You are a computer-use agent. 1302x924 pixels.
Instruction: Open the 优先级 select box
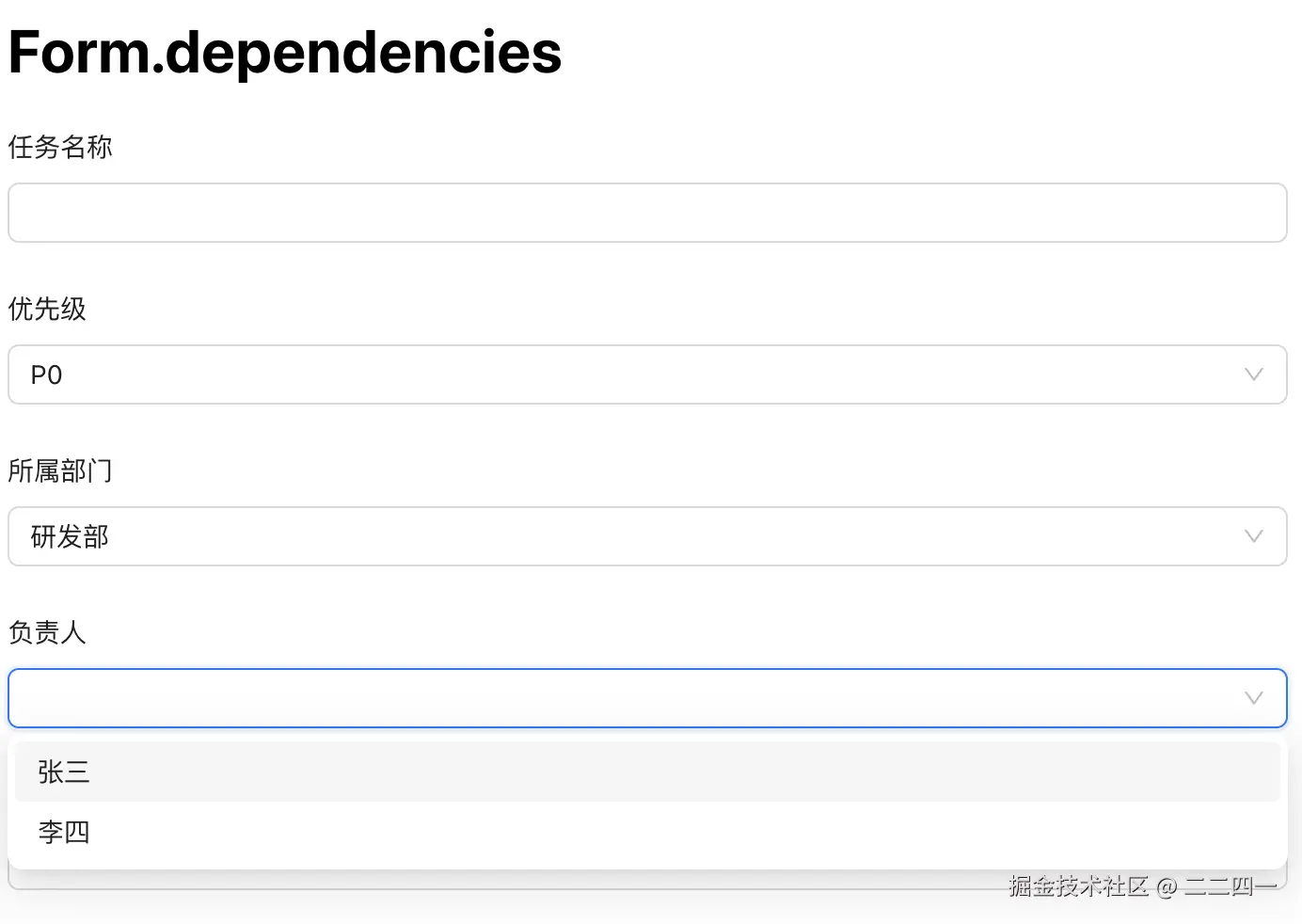point(647,374)
